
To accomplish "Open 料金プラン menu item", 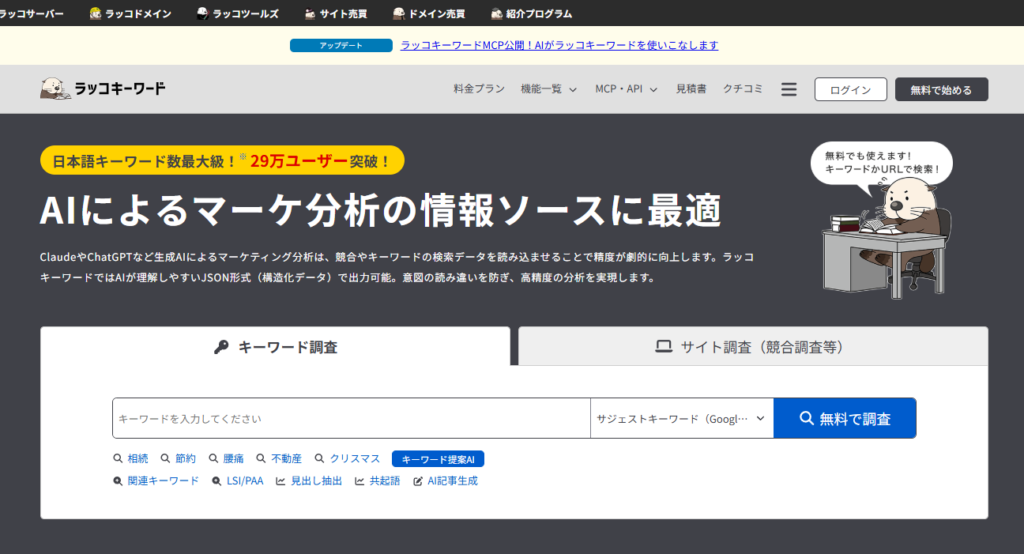I will pos(479,89).
